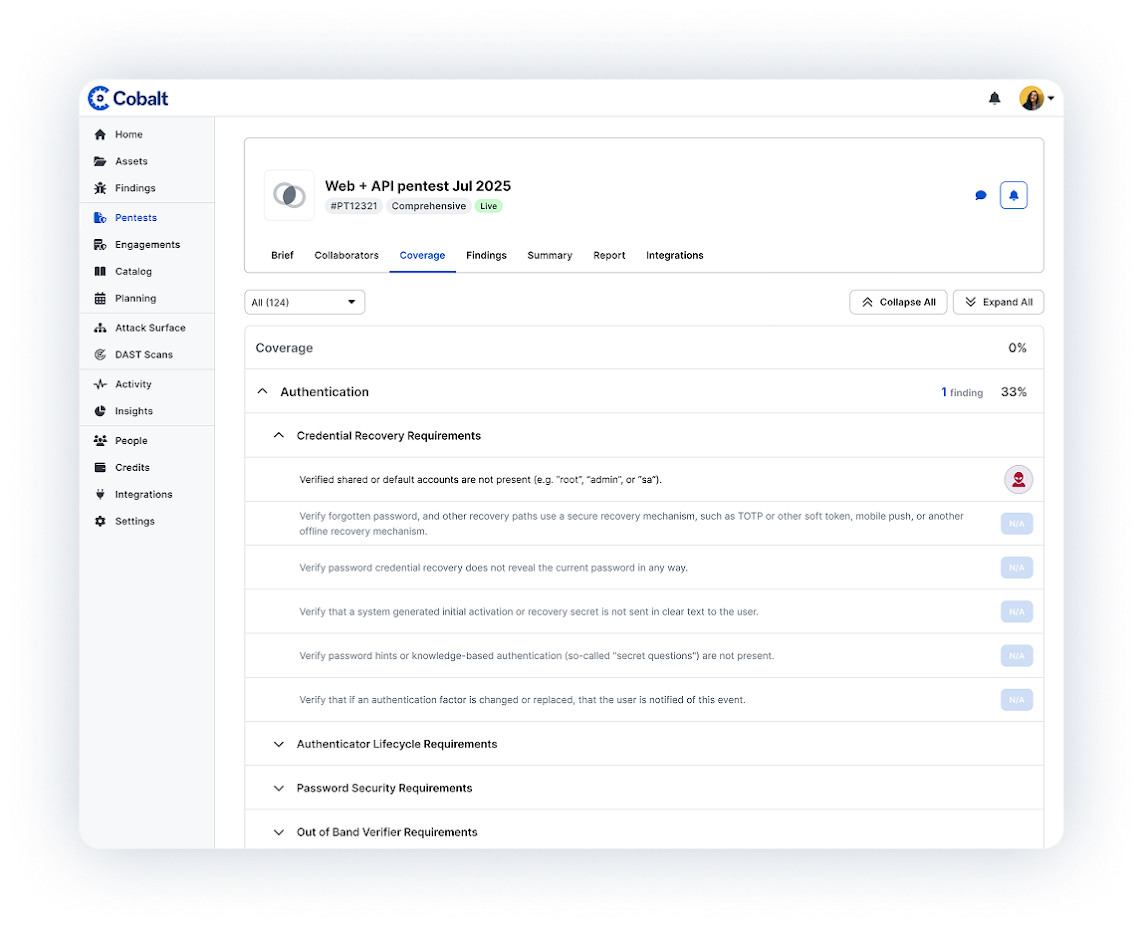The image size is (1143, 928).
Task: Open the Report tab
Action: [x=609, y=255]
